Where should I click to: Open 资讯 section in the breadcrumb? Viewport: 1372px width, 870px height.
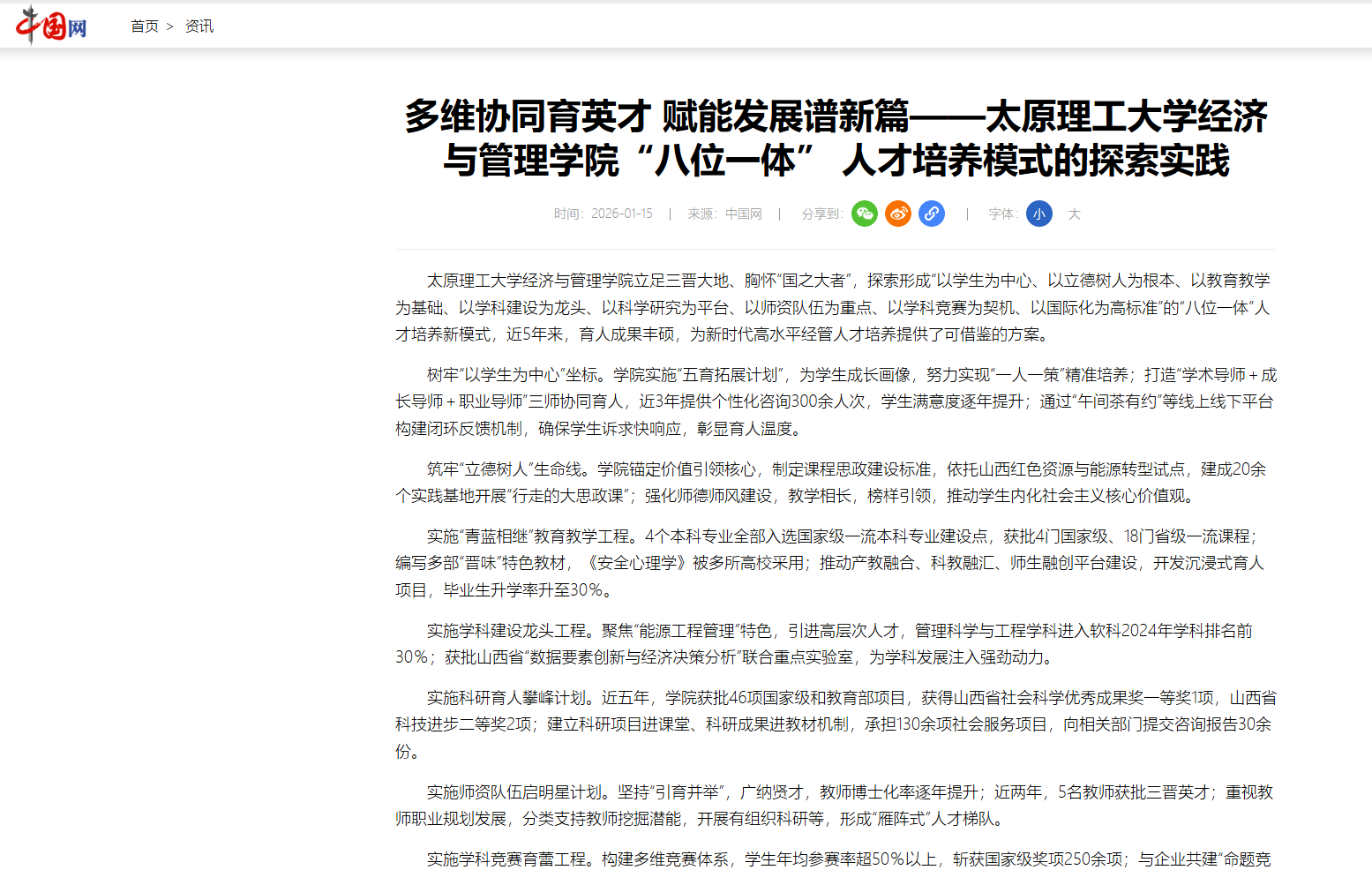(199, 26)
